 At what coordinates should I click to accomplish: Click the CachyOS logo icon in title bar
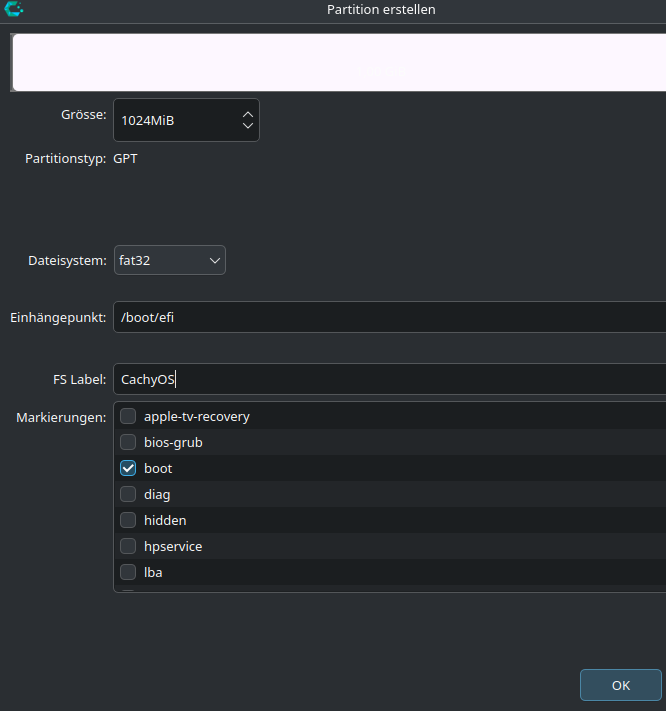tap(14, 9)
